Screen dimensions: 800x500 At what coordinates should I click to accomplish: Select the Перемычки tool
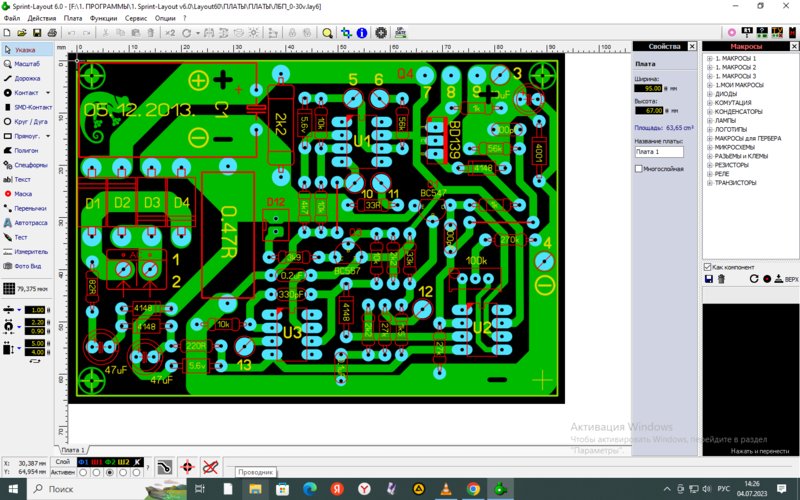[x=27, y=208]
